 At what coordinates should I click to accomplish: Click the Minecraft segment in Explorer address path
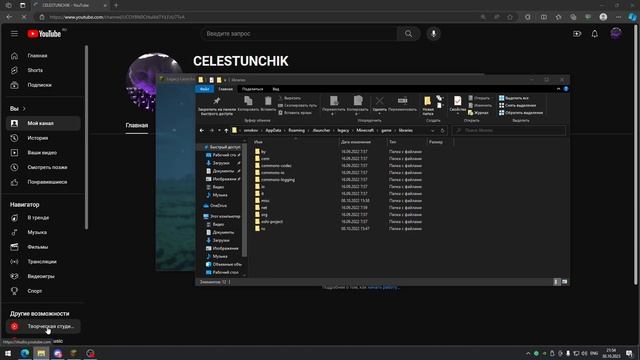coord(365,131)
